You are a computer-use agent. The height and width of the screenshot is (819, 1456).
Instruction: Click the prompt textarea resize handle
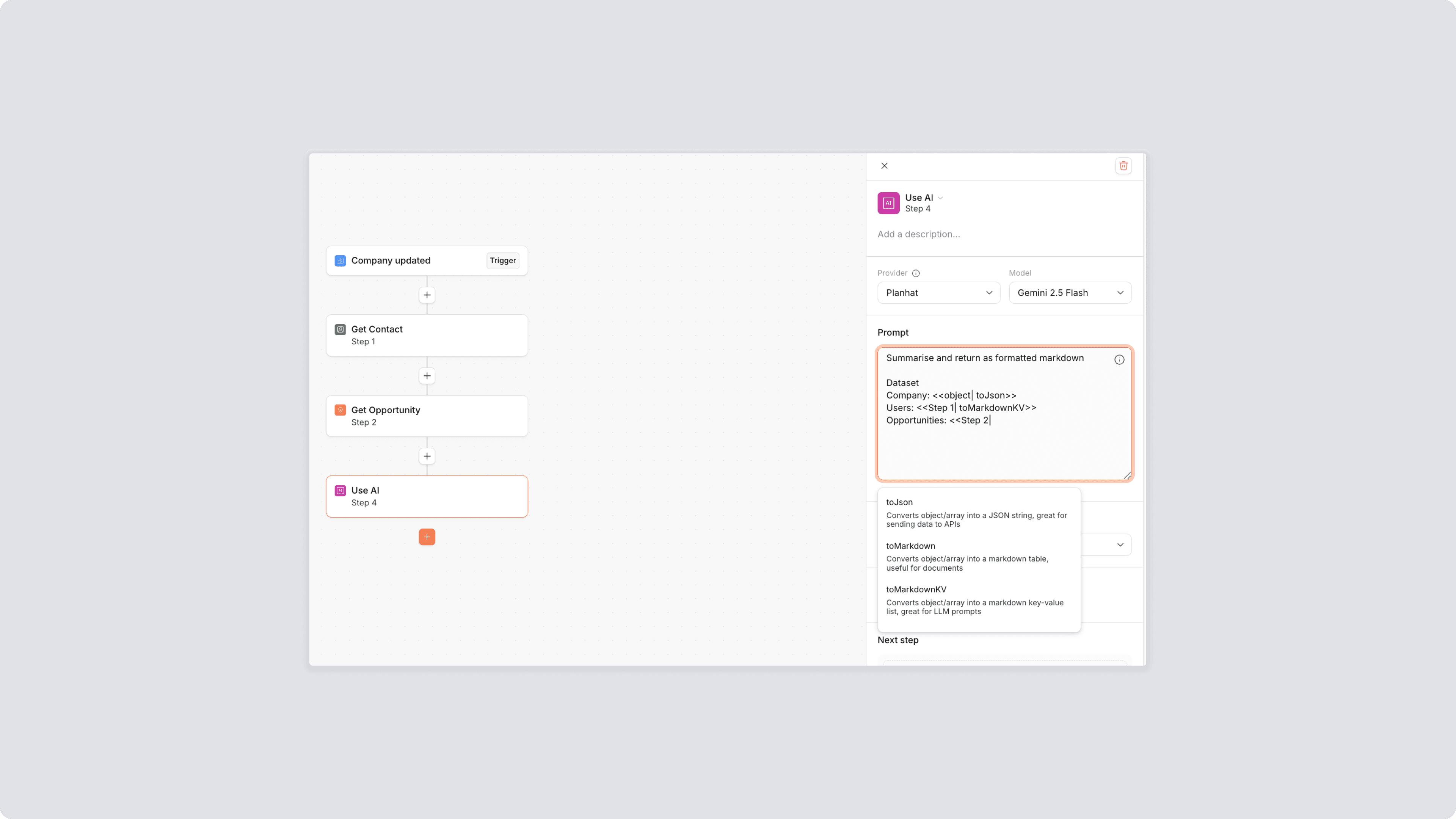[1127, 476]
